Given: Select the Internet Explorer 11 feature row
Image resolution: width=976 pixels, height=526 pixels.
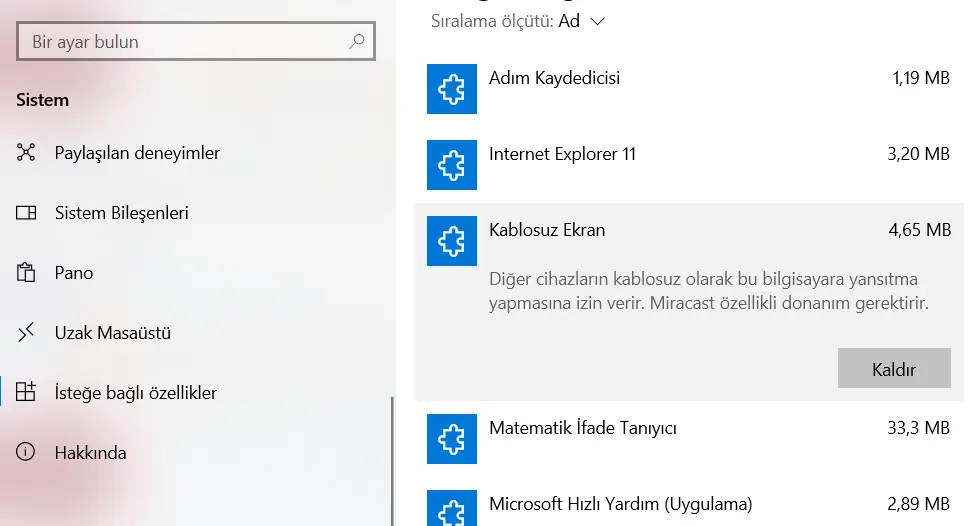Looking at the screenshot, I should pyautogui.click(x=688, y=165).
